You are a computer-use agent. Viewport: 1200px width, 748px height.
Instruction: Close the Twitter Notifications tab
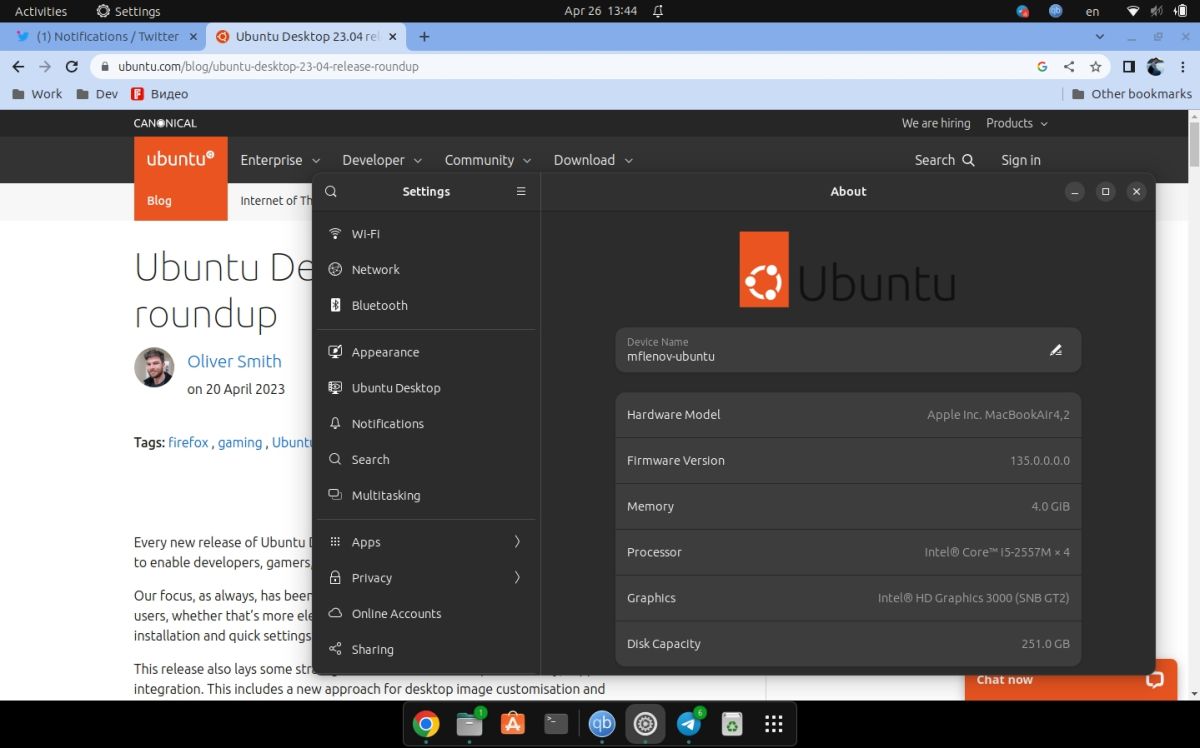pyautogui.click(x=194, y=36)
